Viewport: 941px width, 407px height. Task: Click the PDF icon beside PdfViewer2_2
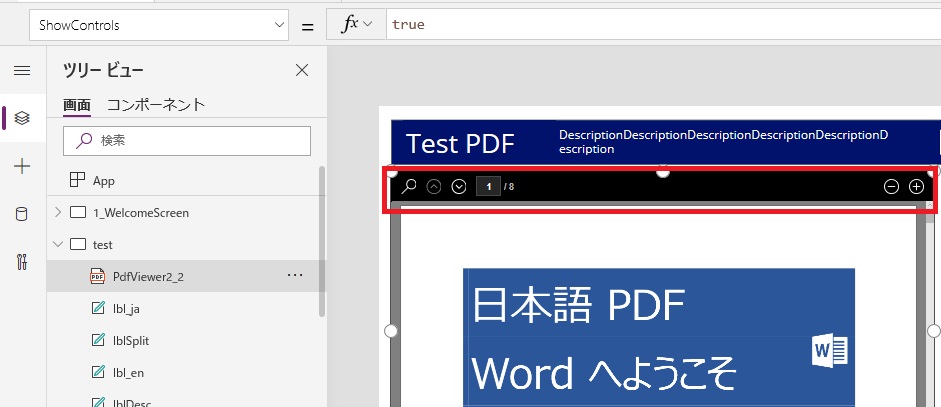coord(97,276)
